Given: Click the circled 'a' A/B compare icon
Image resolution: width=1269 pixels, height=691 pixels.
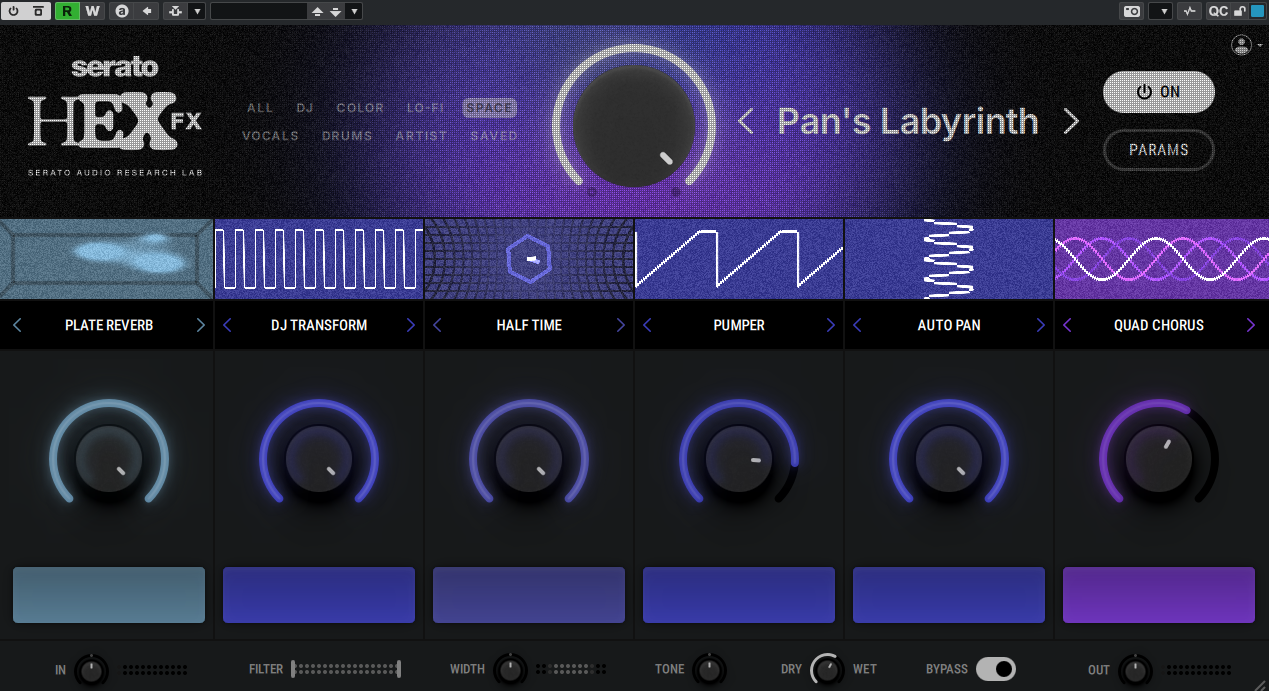Looking at the screenshot, I should [122, 11].
